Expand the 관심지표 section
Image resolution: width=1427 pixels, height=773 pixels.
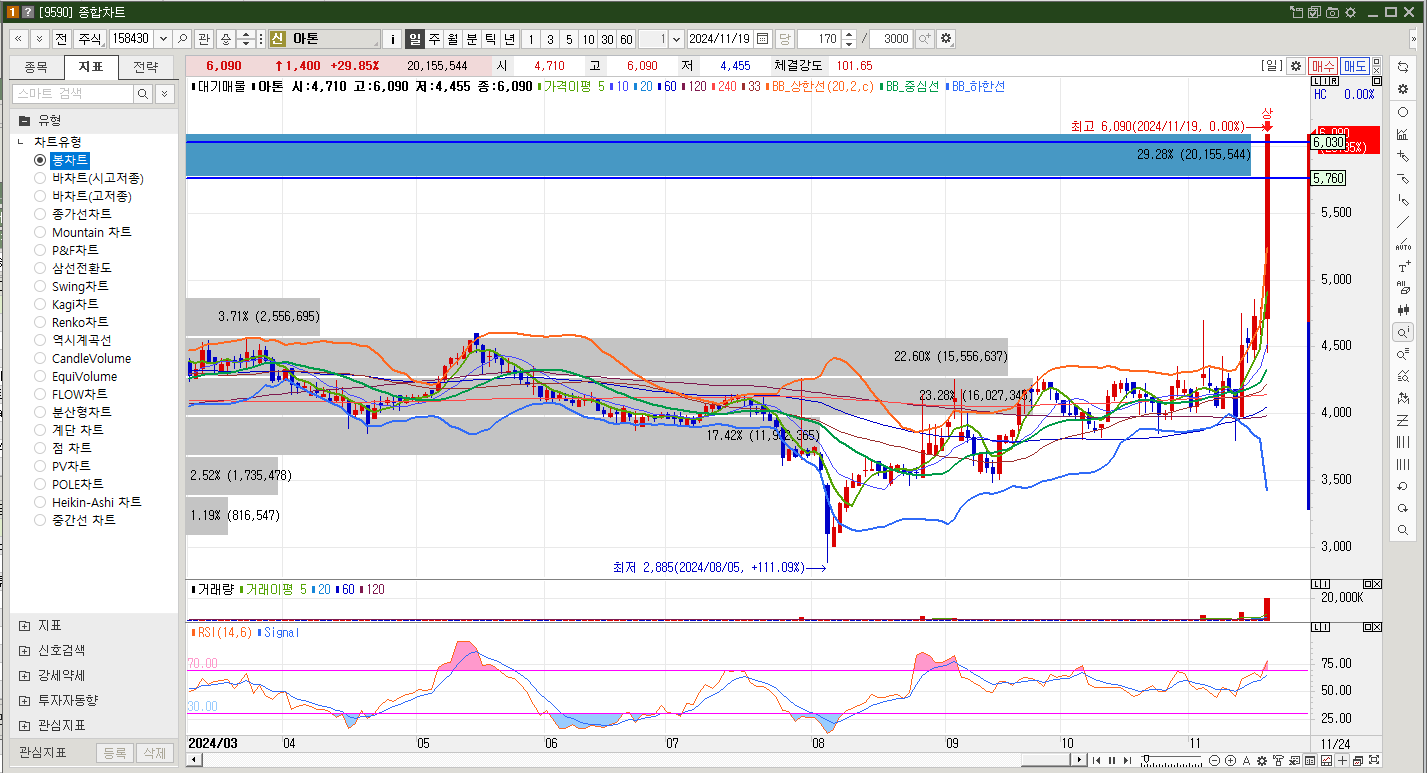tap(24, 725)
